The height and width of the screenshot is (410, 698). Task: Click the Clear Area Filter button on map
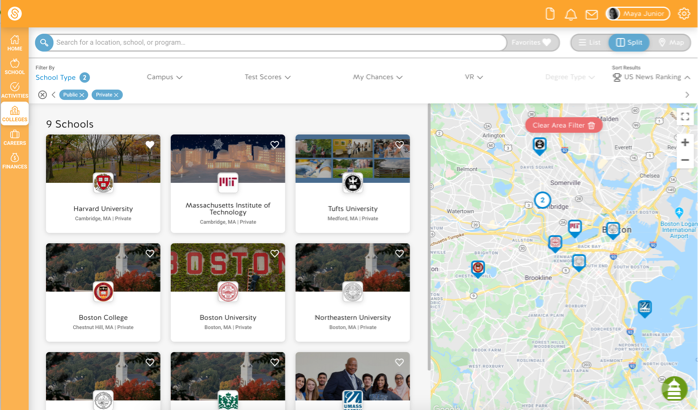(564, 126)
